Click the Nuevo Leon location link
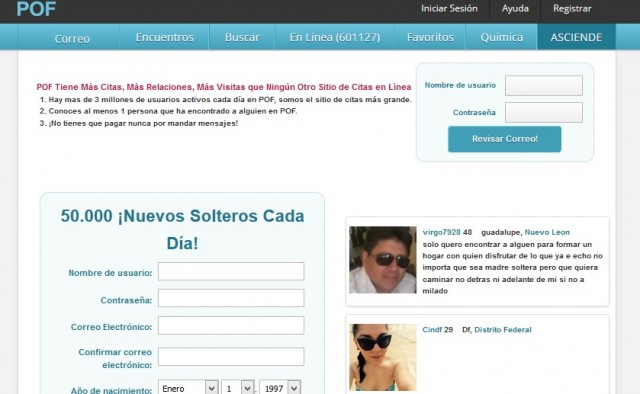Viewport: 640px width, 394px height. (x=547, y=232)
